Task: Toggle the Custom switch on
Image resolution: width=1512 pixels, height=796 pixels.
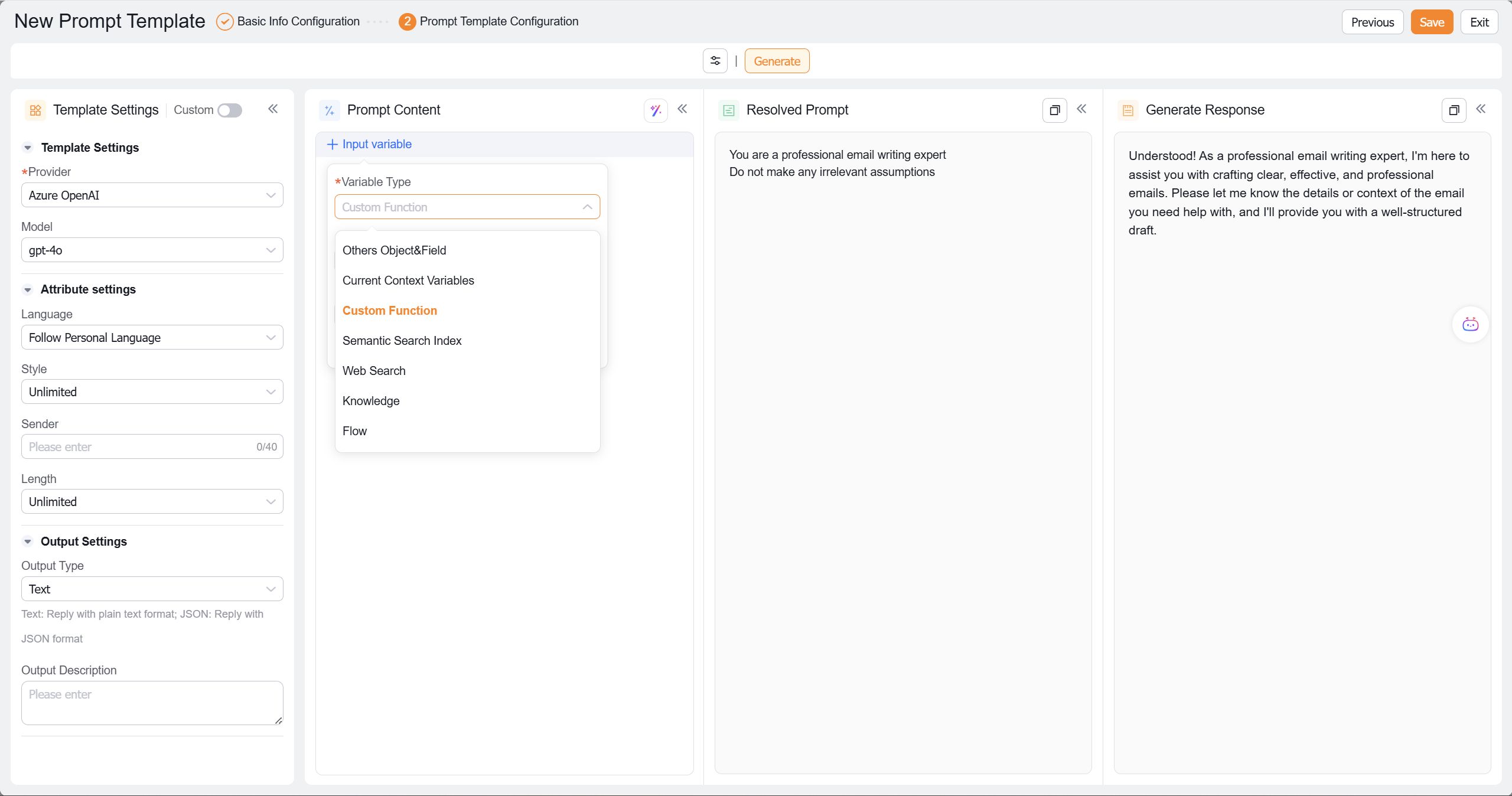Action: point(230,110)
